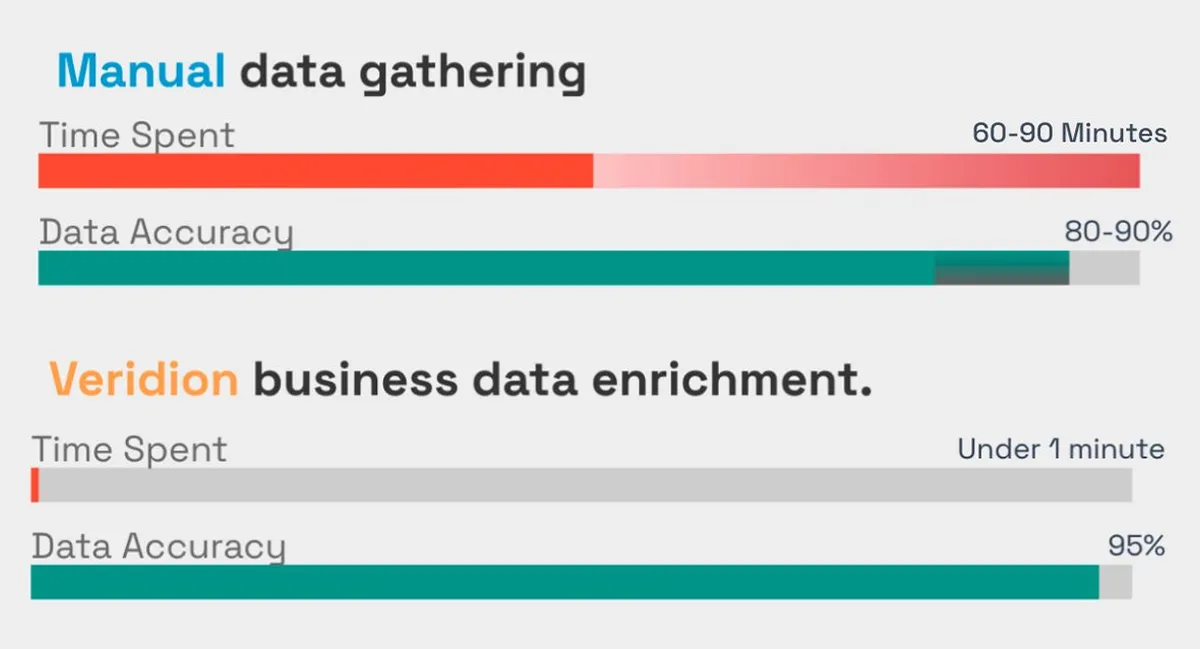1200x649 pixels.
Task: Click the tiny red Veridion time marker
Action: pos(35,485)
